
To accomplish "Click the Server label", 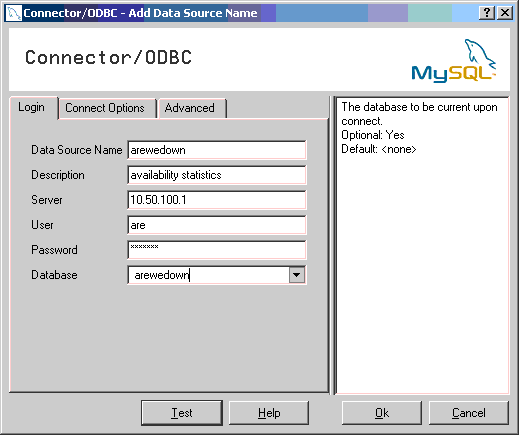I will 47,200.
